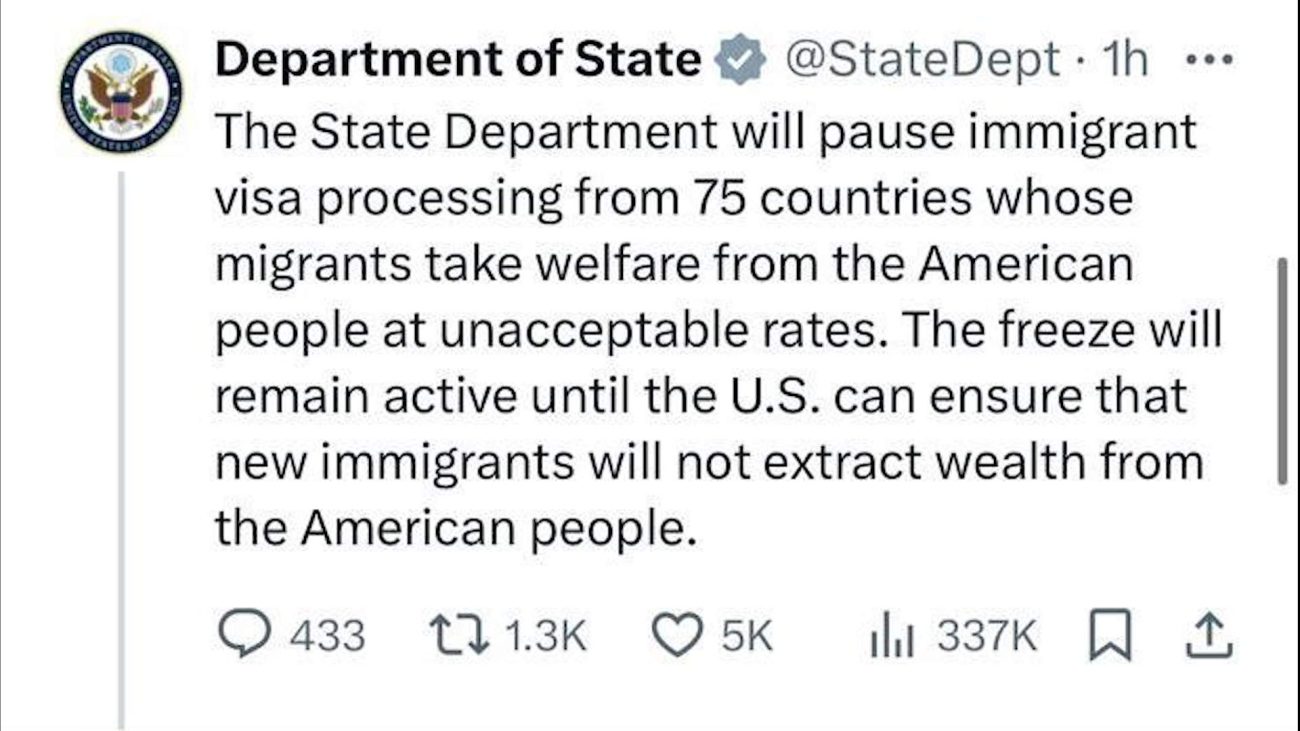
Task: Click the 1h timestamp
Action: tap(1123, 61)
